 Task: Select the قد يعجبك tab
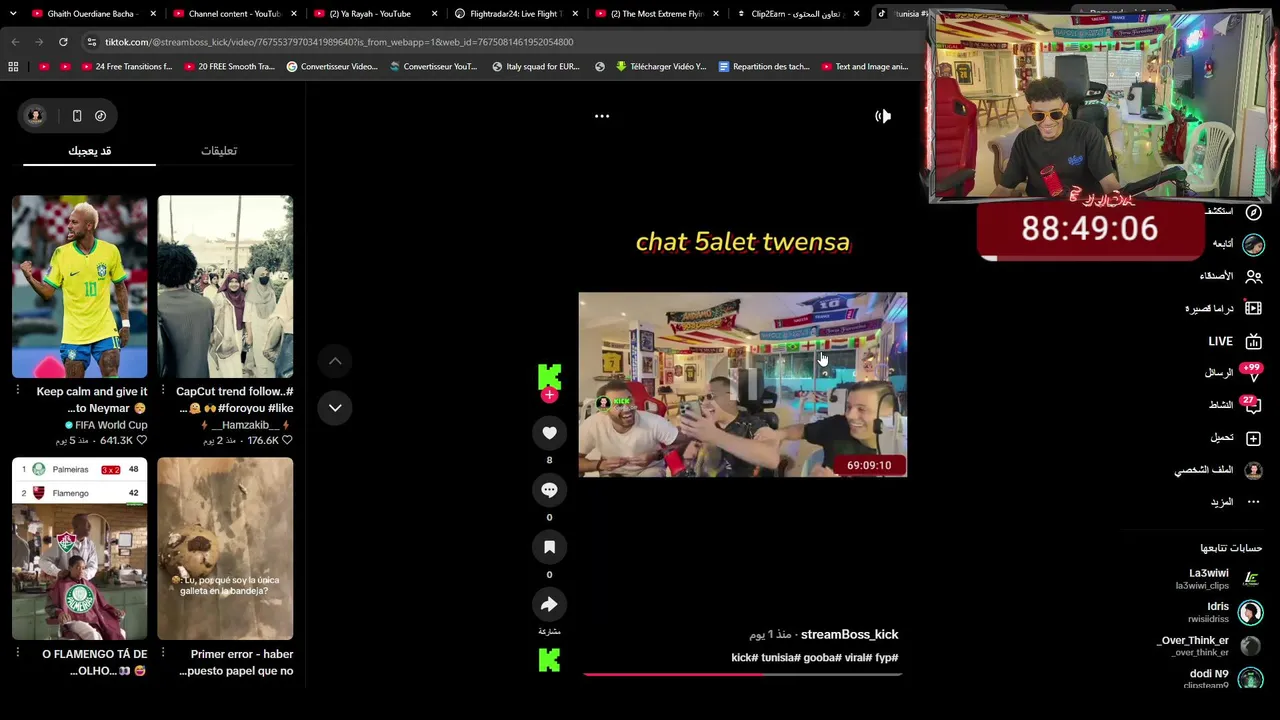click(x=89, y=151)
